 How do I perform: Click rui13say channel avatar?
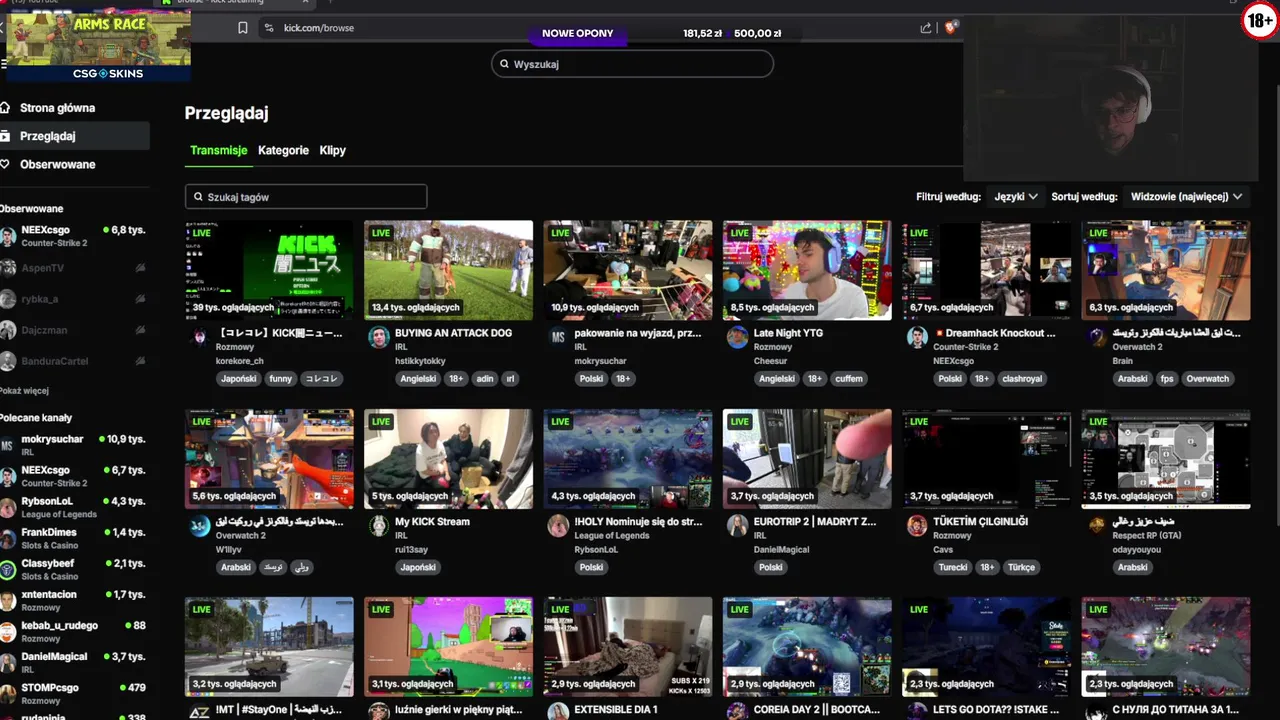(x=378, y=526)
